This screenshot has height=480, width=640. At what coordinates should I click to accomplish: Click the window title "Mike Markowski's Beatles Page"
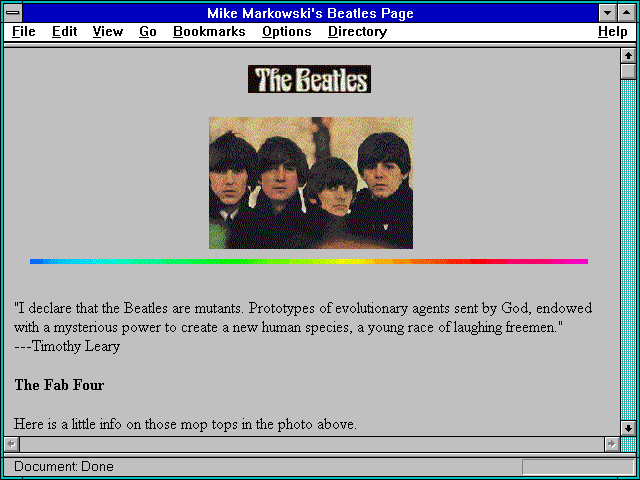[310, 13]
